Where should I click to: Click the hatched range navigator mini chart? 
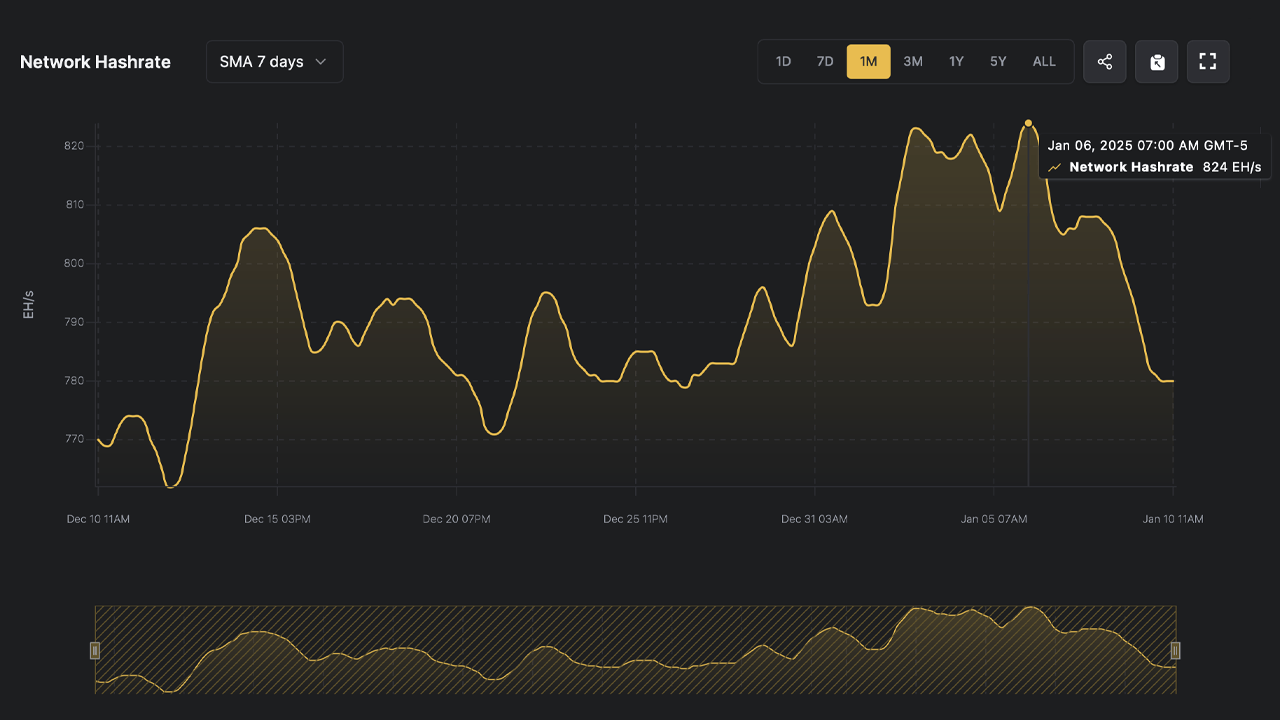click(x=635, y=650)
